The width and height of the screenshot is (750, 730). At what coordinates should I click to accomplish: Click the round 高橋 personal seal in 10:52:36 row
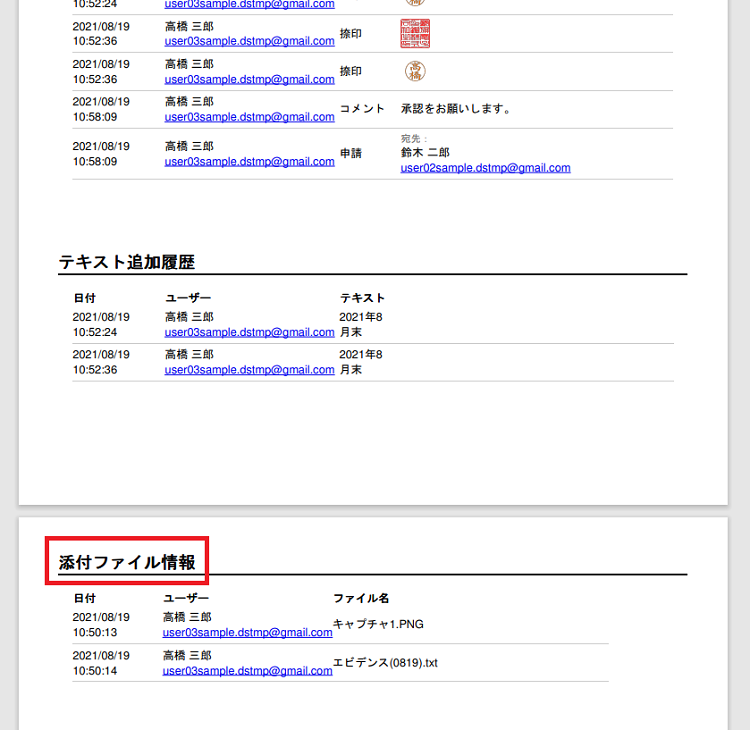pyautogui.click(x=415, y=71)
